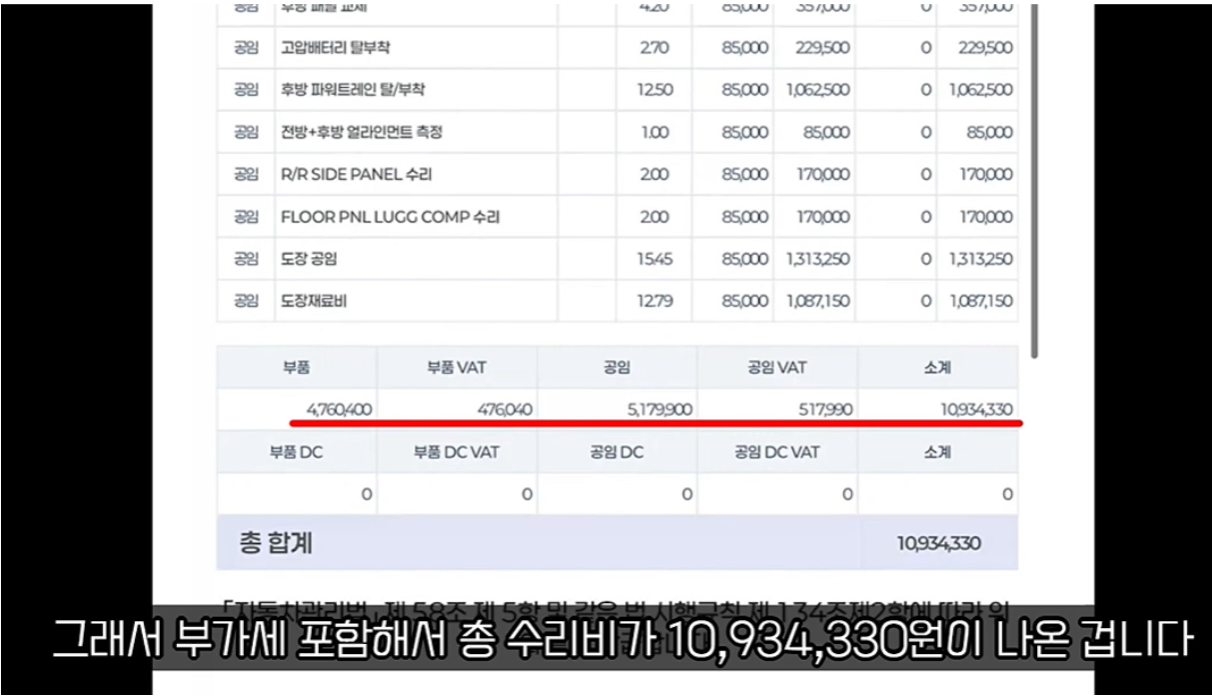The height and width of the screenshot is (698, 1212).
Task: Click 85,000 rate in 도장재료비 row
Action: pos(745,301)
